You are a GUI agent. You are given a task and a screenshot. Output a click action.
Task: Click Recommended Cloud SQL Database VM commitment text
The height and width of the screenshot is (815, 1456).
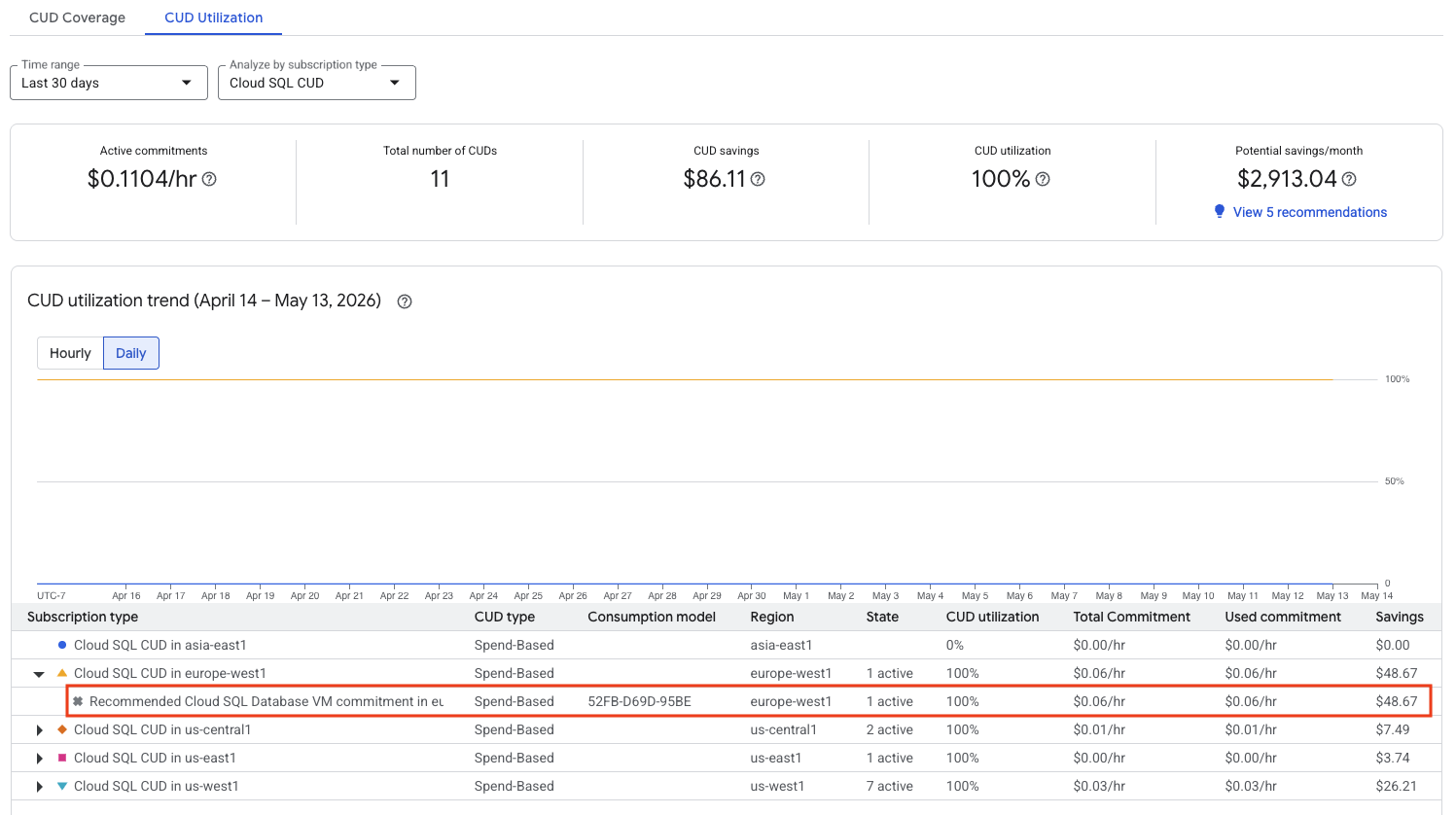pyautogui.click(x=266, y=701)
